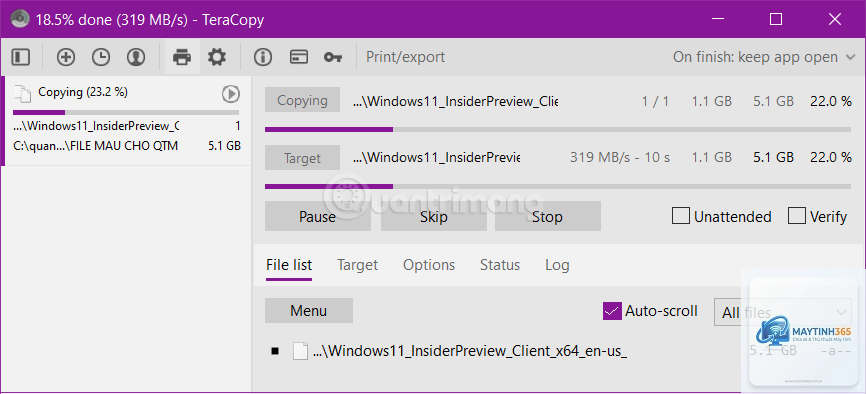Stop the copy operation
Viewport: 866px width, 394px height.
(x=547, y=216)
